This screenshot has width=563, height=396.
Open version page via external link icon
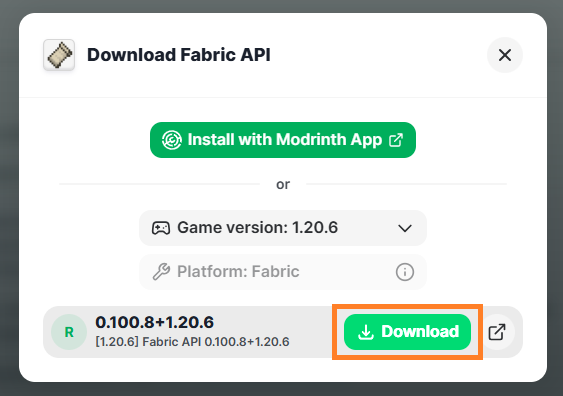pos(497,332)
